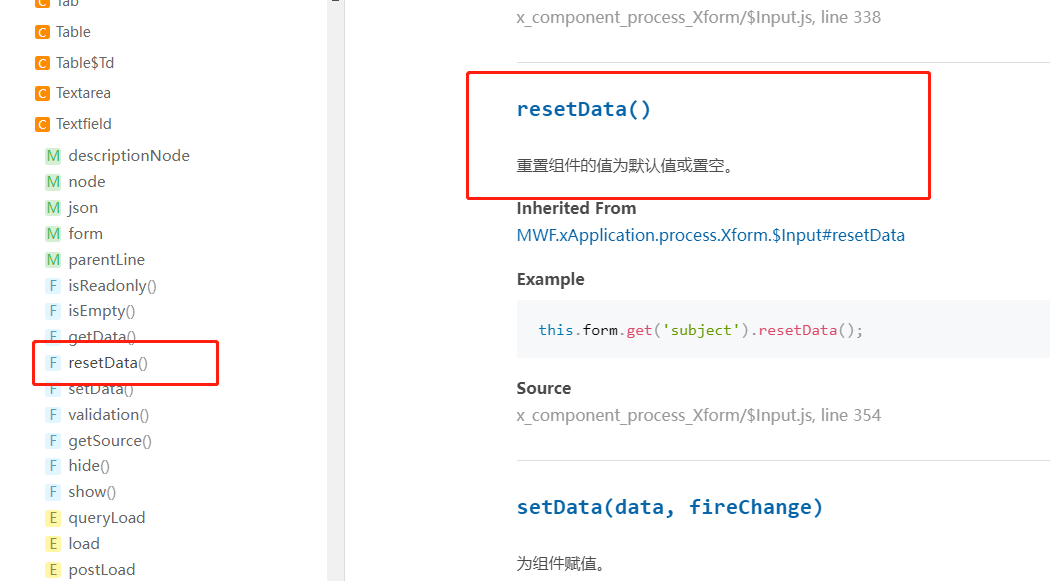The image size is (1050, 581).
Task: Click the F icon next to isReadonly()
Action: click(53, 286)
